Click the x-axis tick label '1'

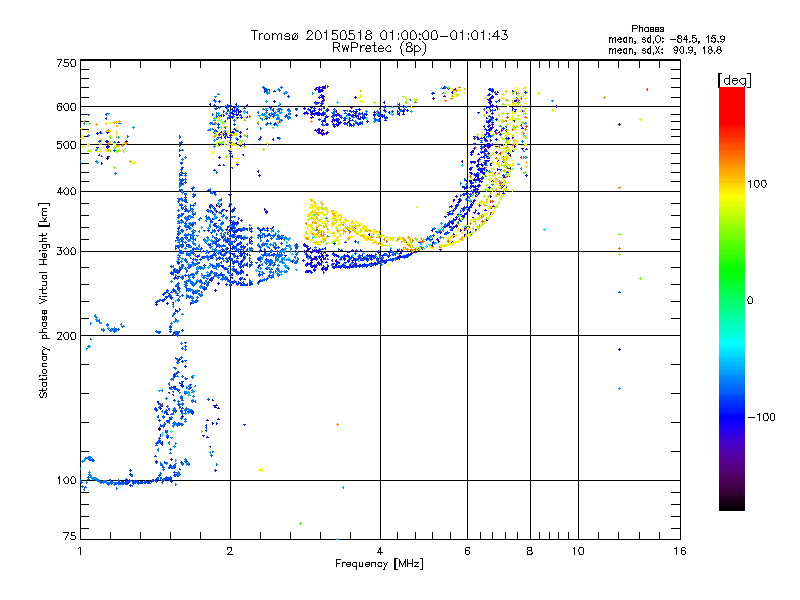[80, 551]
